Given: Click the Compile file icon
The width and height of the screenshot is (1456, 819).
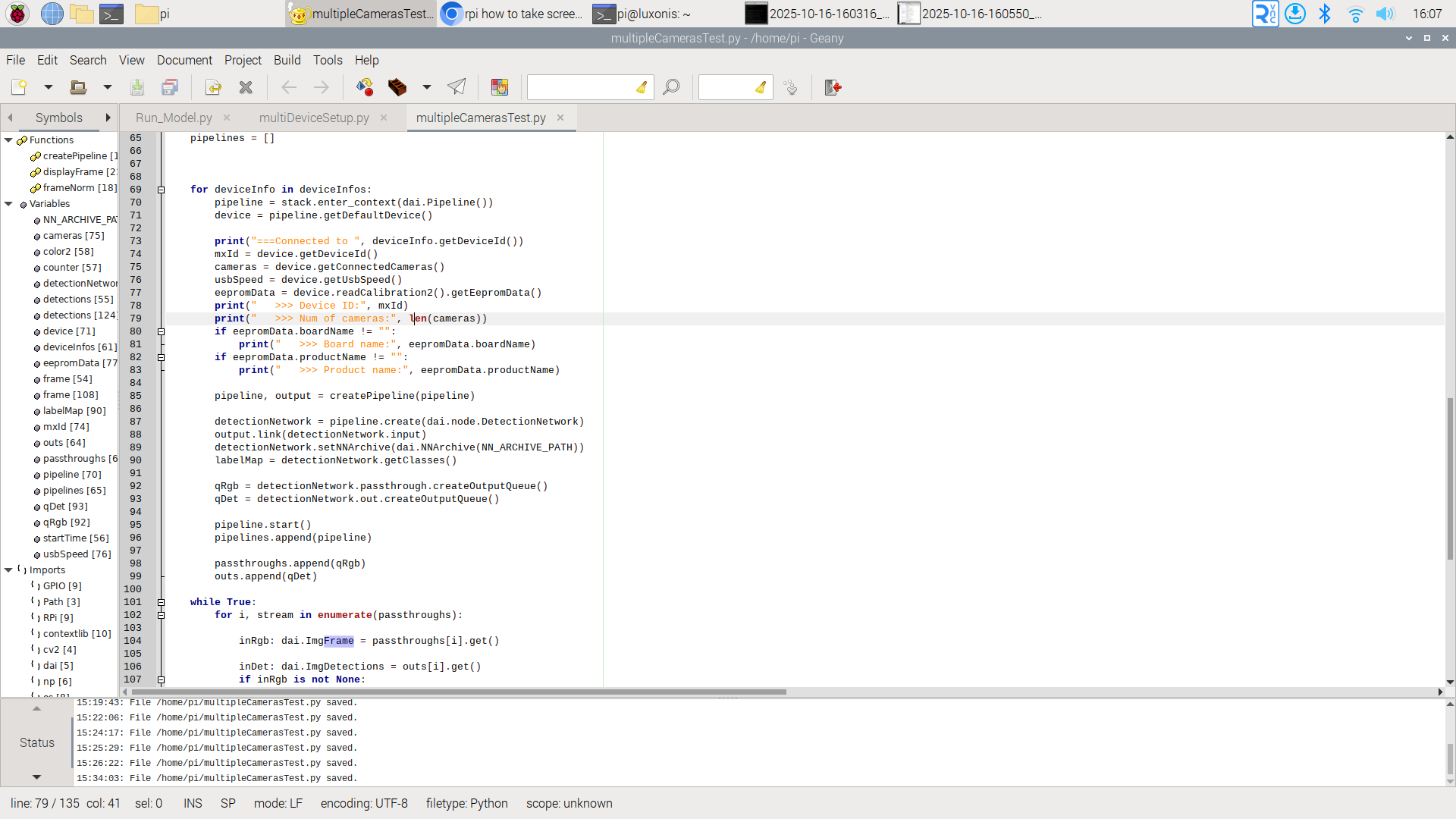Looking at the screenshot, I should (x=365, y=87).
